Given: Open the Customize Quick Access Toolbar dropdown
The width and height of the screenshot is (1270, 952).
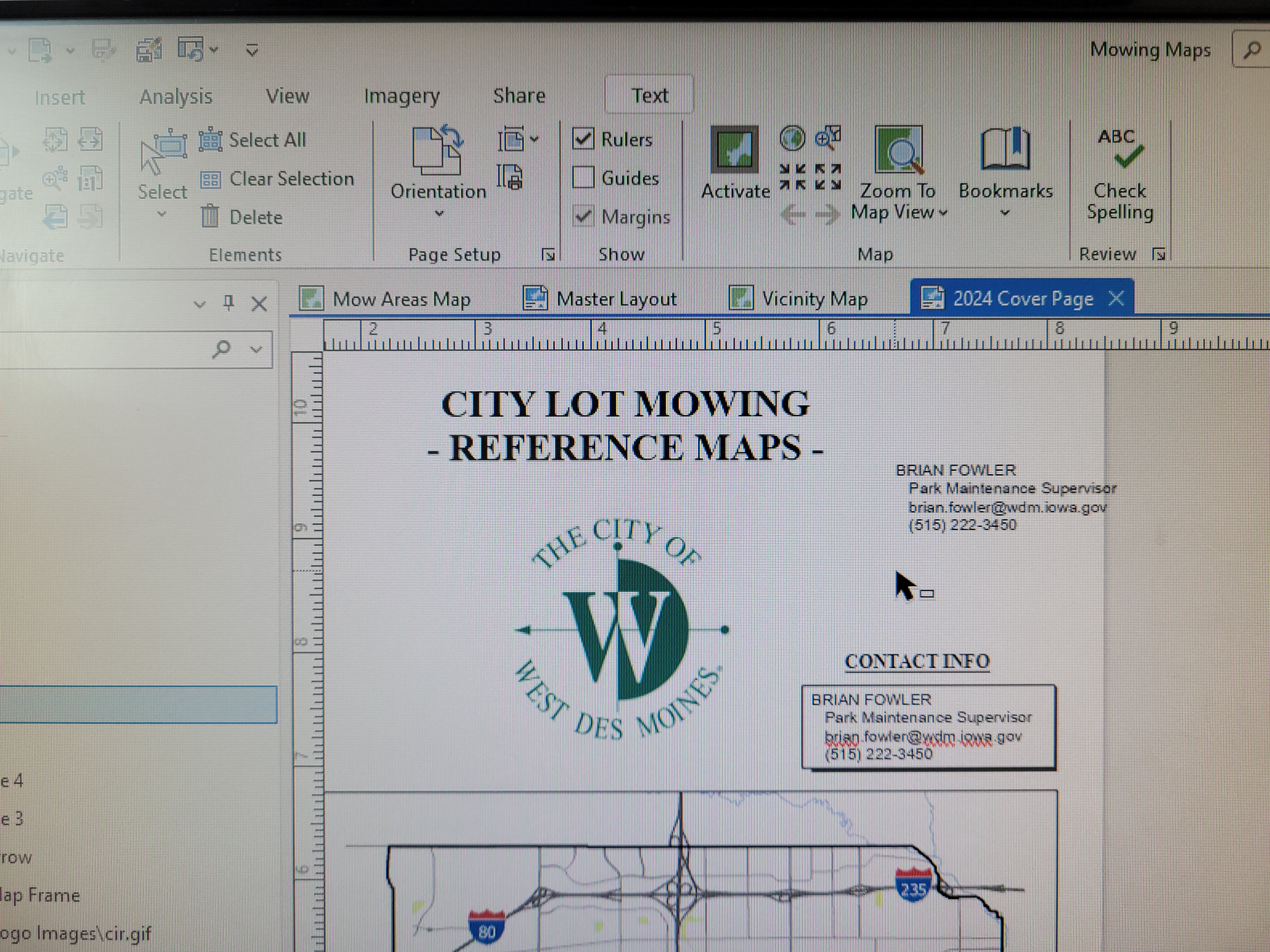Looking at the screenshot, I should tap(252, 50).
